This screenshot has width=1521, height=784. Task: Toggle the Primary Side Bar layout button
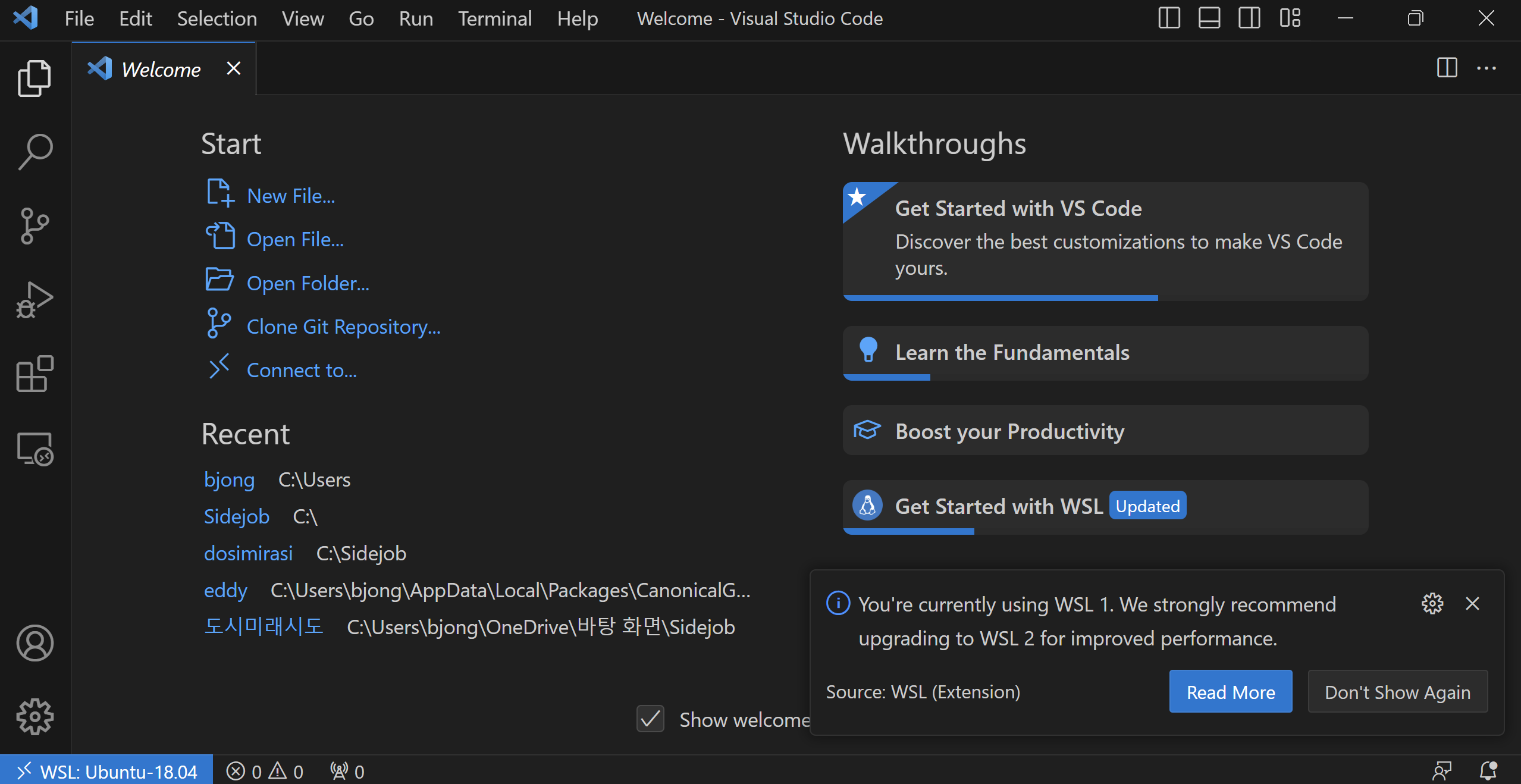point(1169,18)
